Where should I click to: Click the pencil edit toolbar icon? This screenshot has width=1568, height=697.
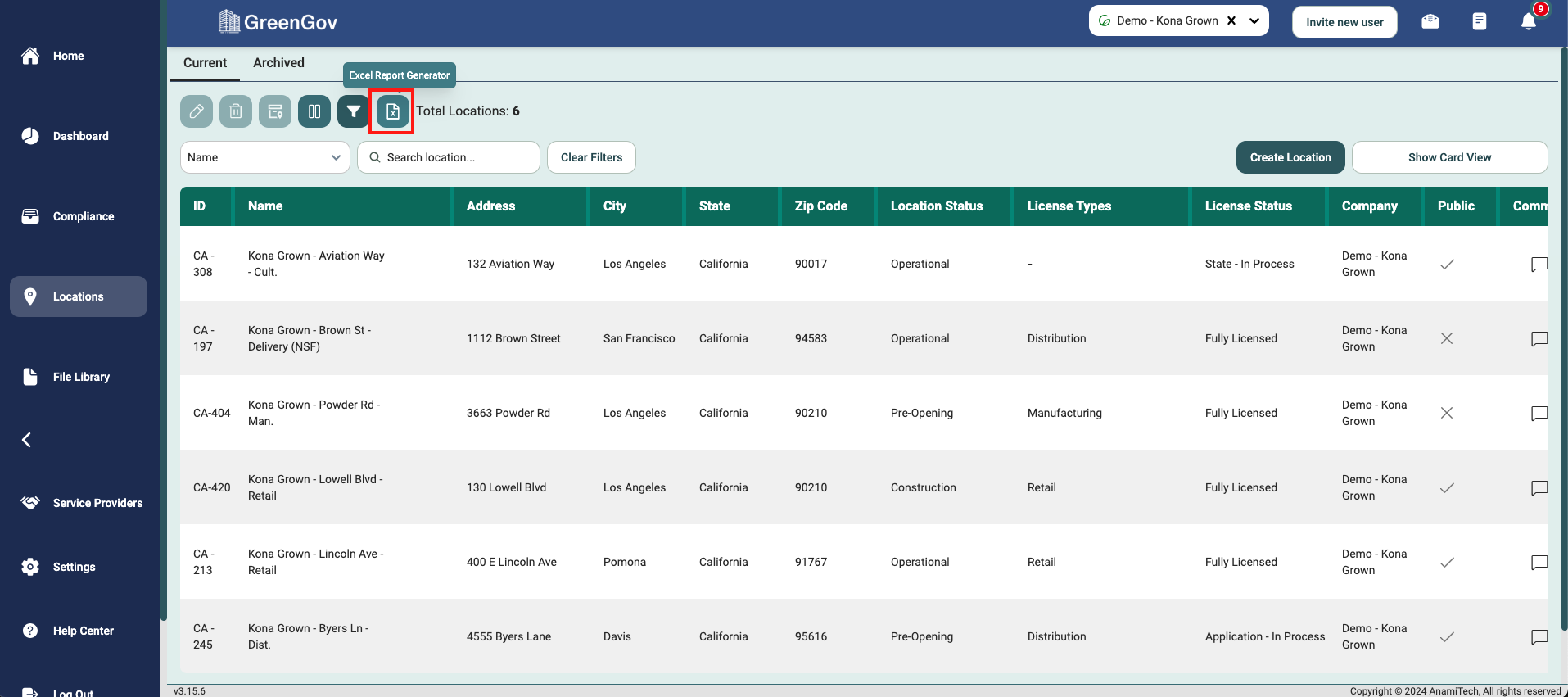[197, 111]
